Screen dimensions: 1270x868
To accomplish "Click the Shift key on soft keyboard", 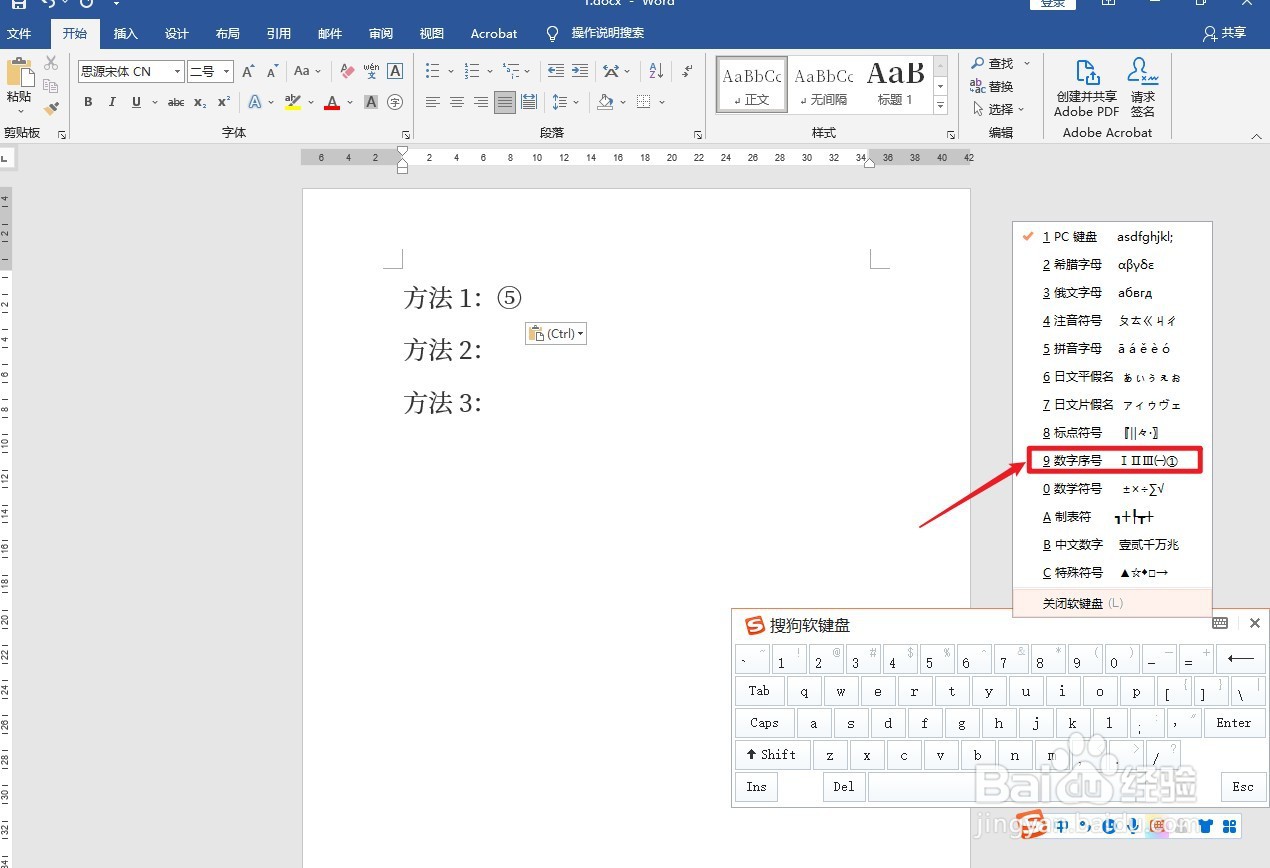I will [772, 755].
